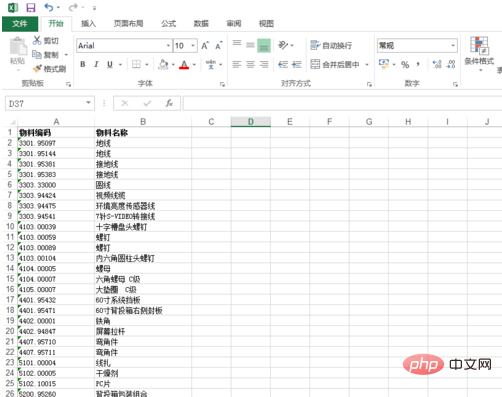Expand fill color dropdown arrow
The width and height of the screenshot is (502, 397).
click(x=173, y=65)
